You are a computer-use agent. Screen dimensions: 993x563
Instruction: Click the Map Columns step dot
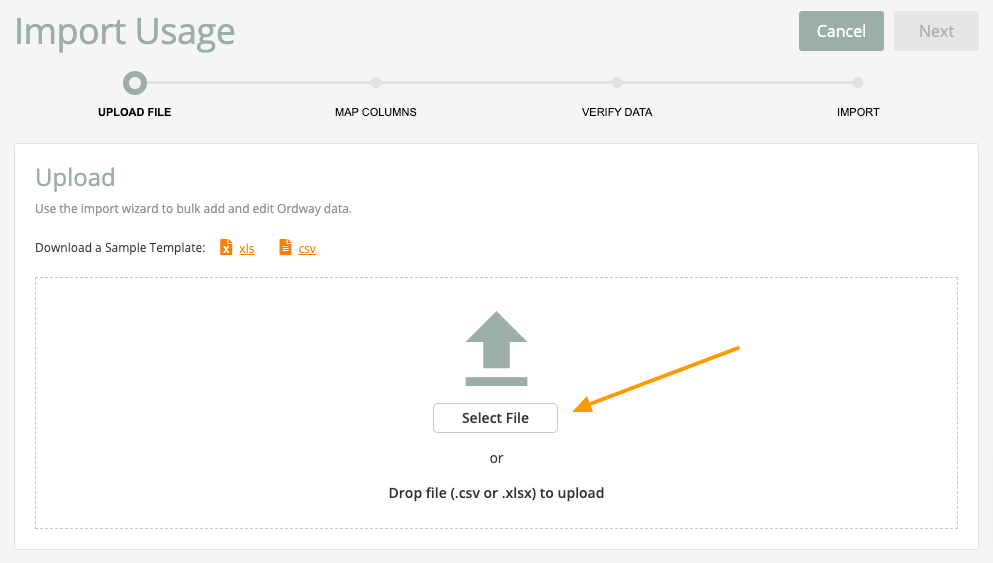click(376, 82)
